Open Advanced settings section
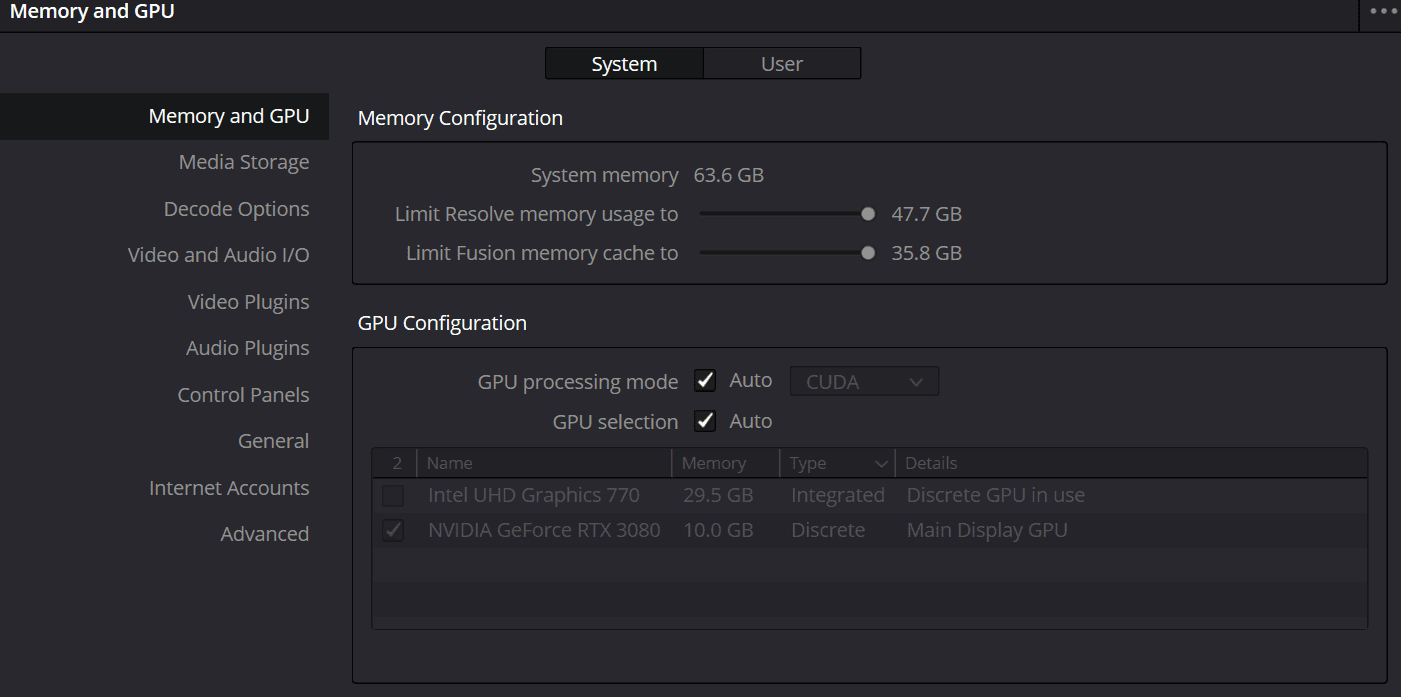1401x697 pixels. click(265, 534)
